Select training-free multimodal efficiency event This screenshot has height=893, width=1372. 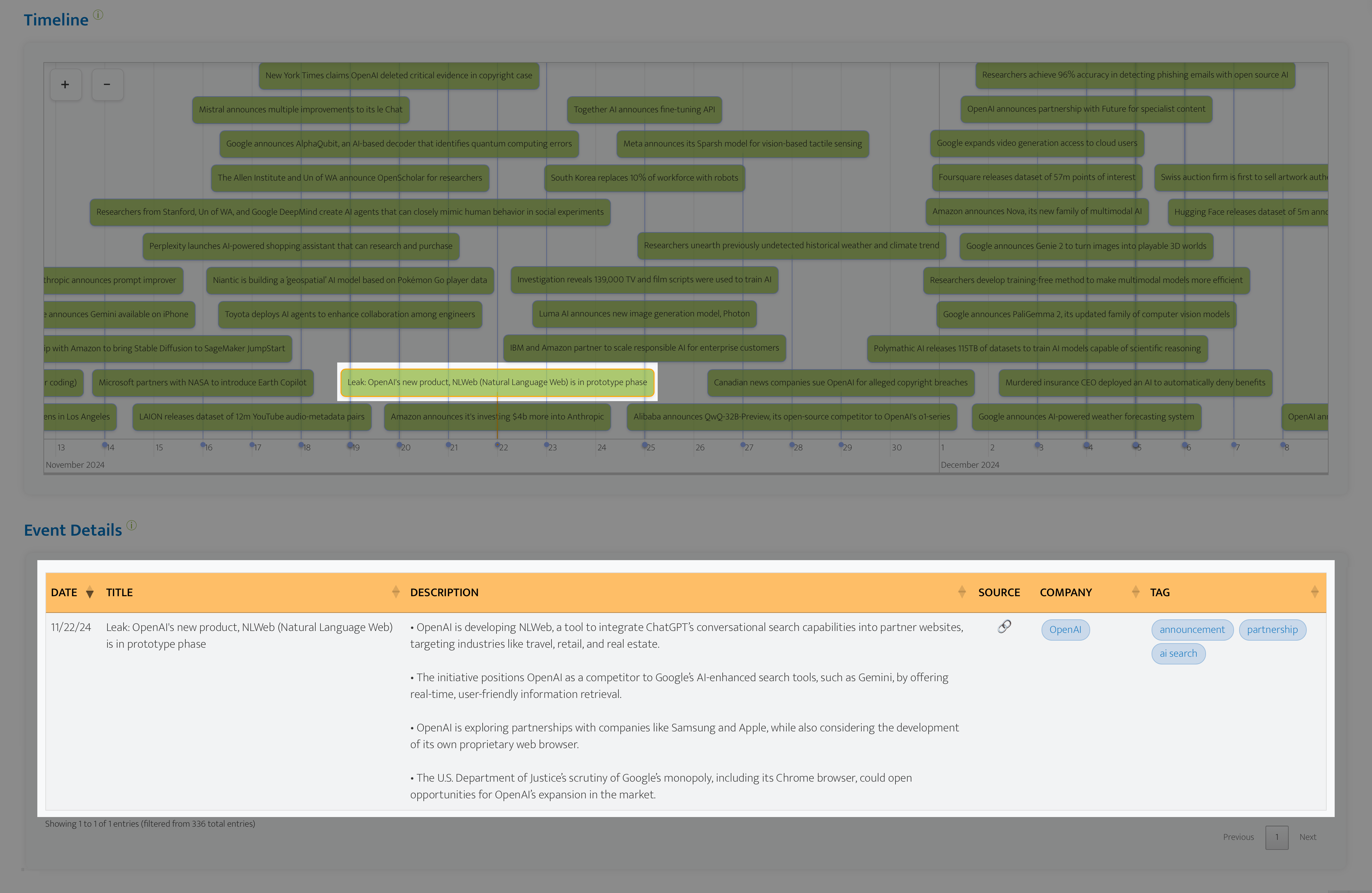tap(1086, 280)
